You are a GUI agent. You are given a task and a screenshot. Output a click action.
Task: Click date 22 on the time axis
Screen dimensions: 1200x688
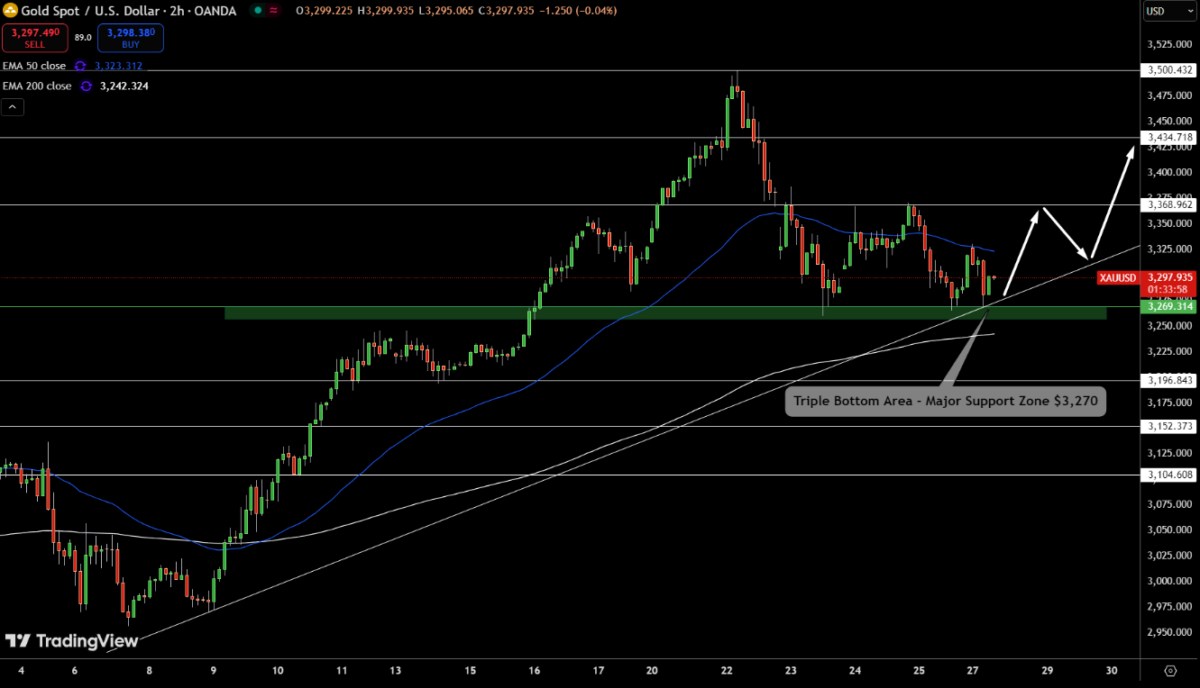point(727,670)
